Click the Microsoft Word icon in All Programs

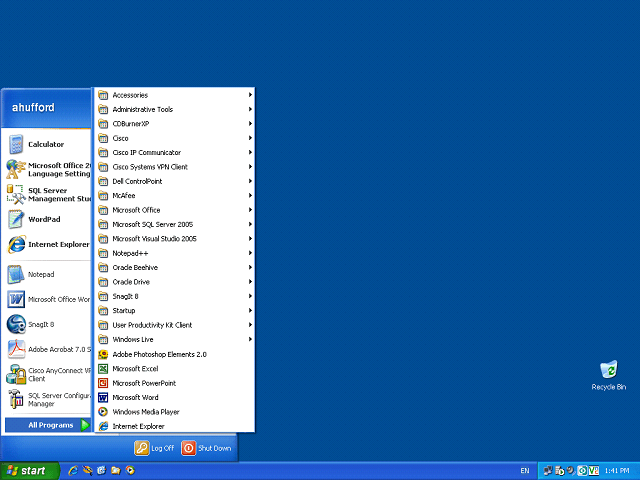point(103,398)
